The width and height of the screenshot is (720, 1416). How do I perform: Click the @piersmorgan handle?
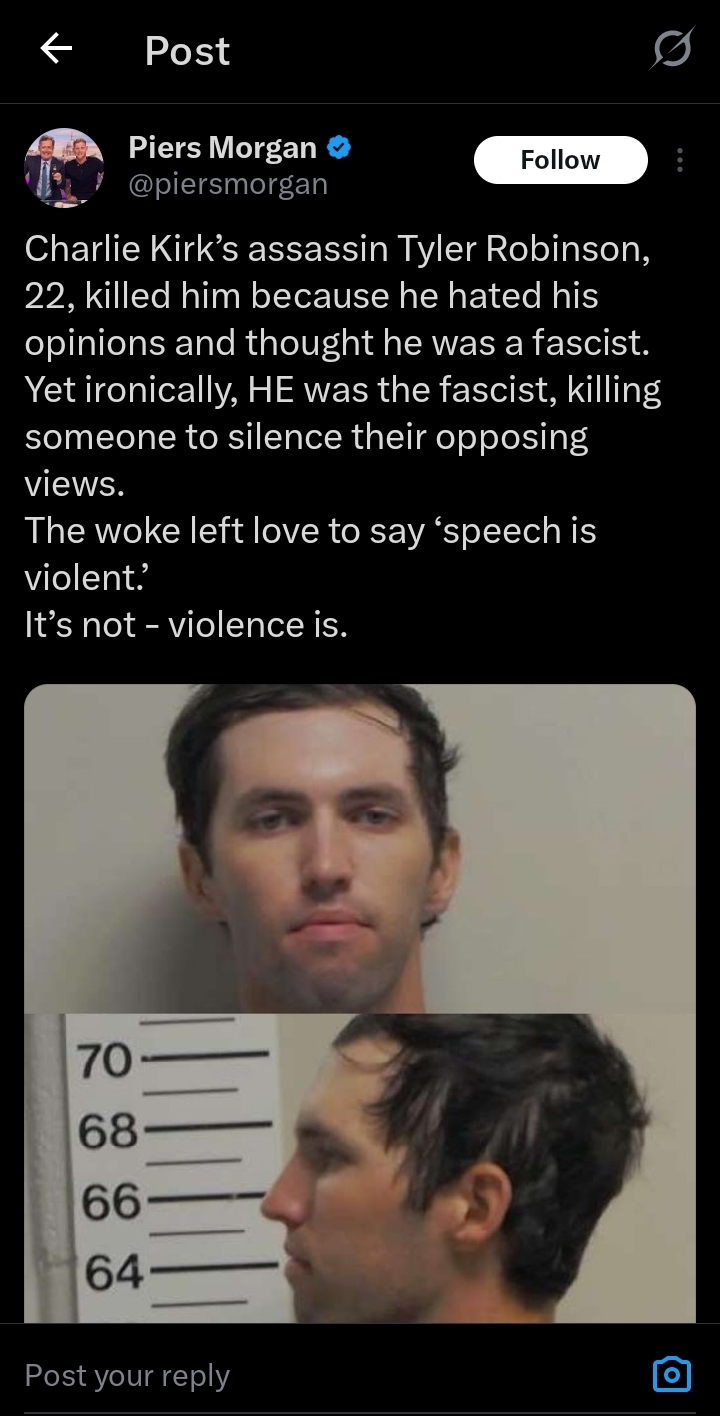click(228, 185)
